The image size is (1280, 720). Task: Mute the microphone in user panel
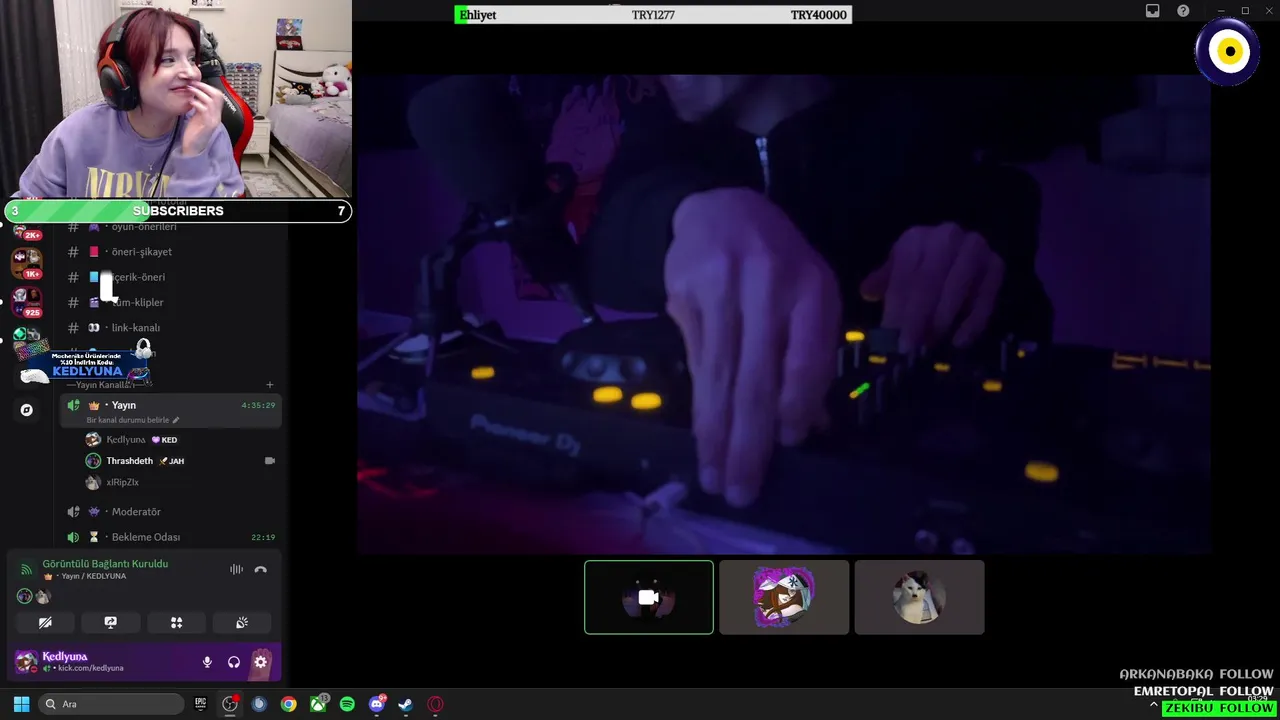(207, 662)
